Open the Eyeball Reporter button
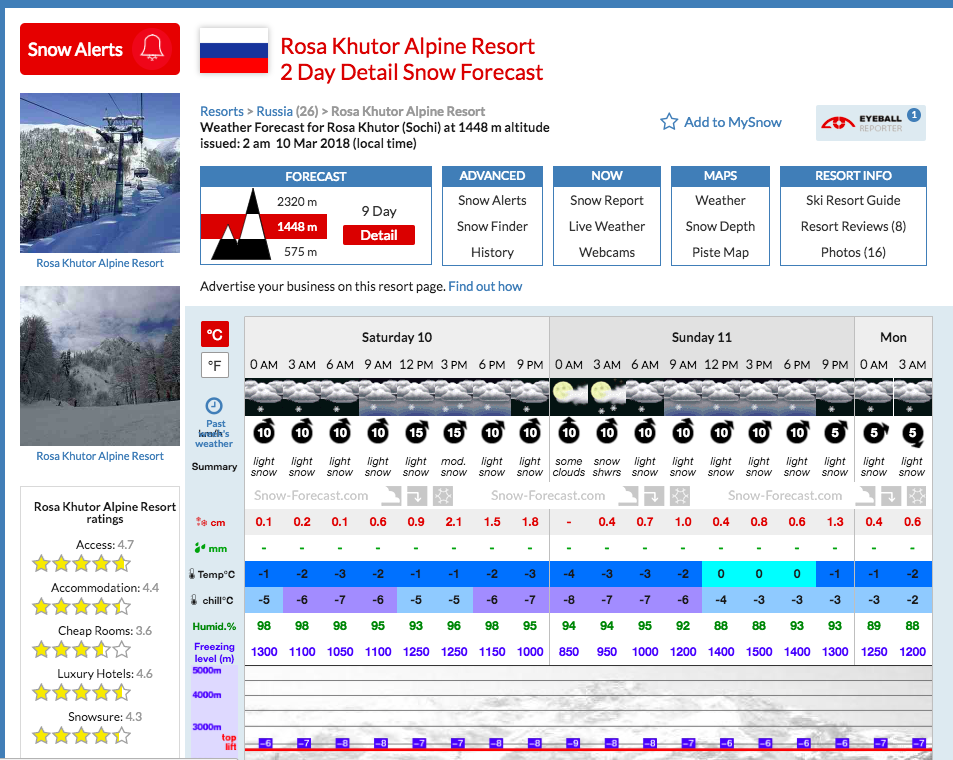This screenshot has width=953, height=760. (870, 123)
